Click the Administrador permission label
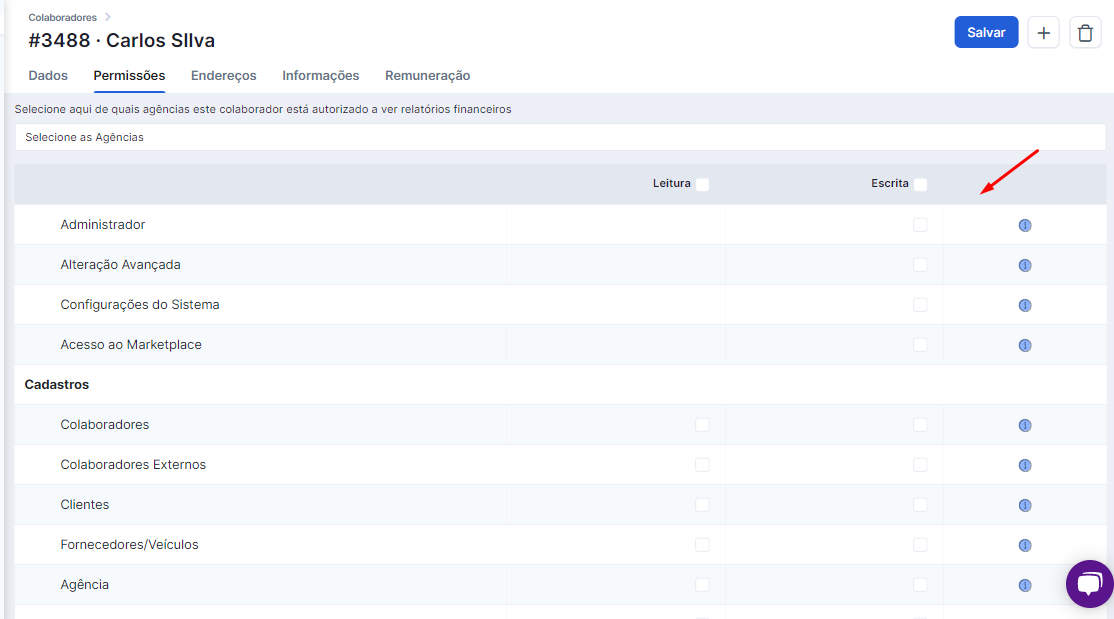Image resolution: width=1114 pixels, height=619 pixels. coord(102,225)
